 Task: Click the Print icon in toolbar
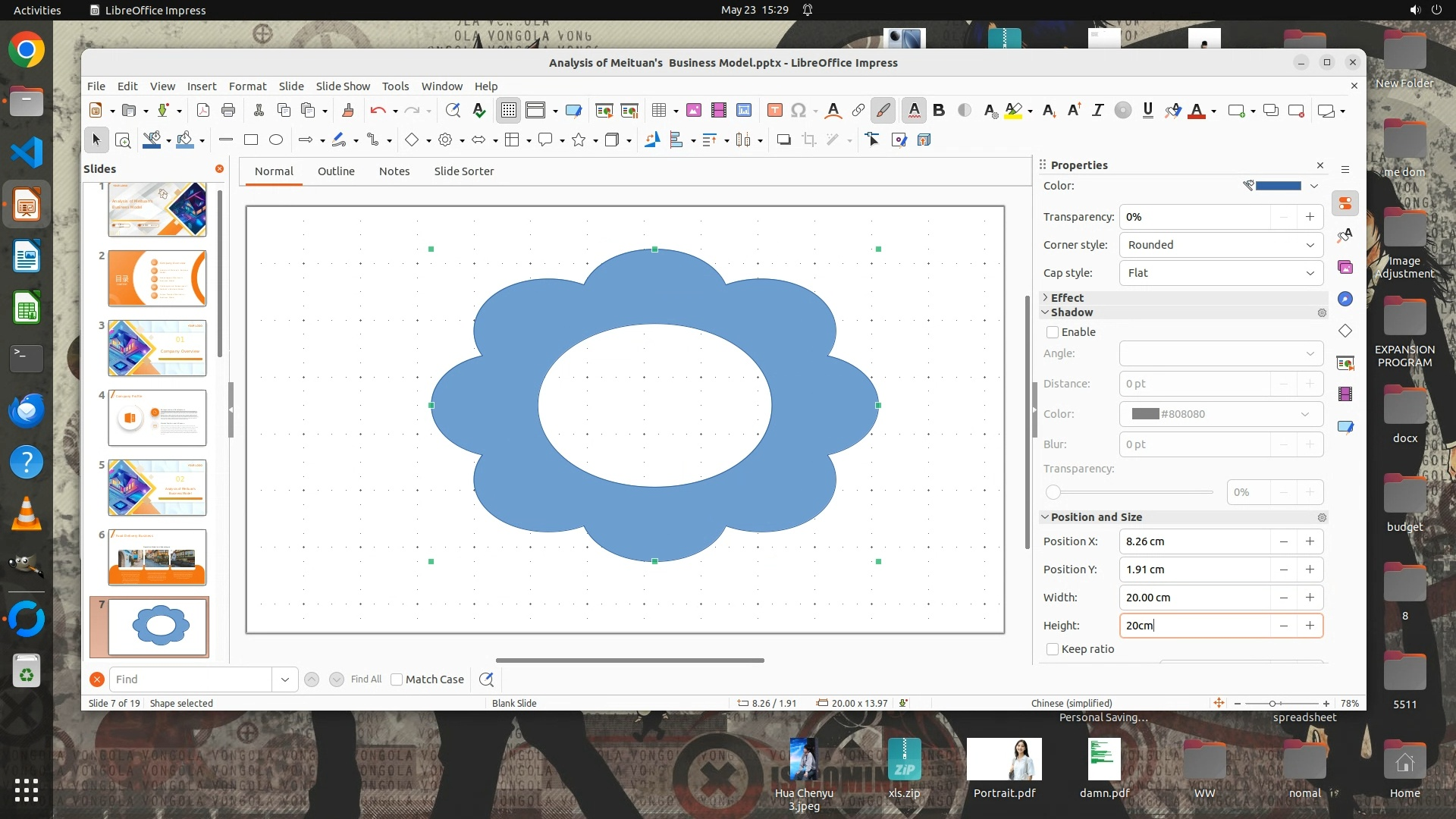click(228, 111)
